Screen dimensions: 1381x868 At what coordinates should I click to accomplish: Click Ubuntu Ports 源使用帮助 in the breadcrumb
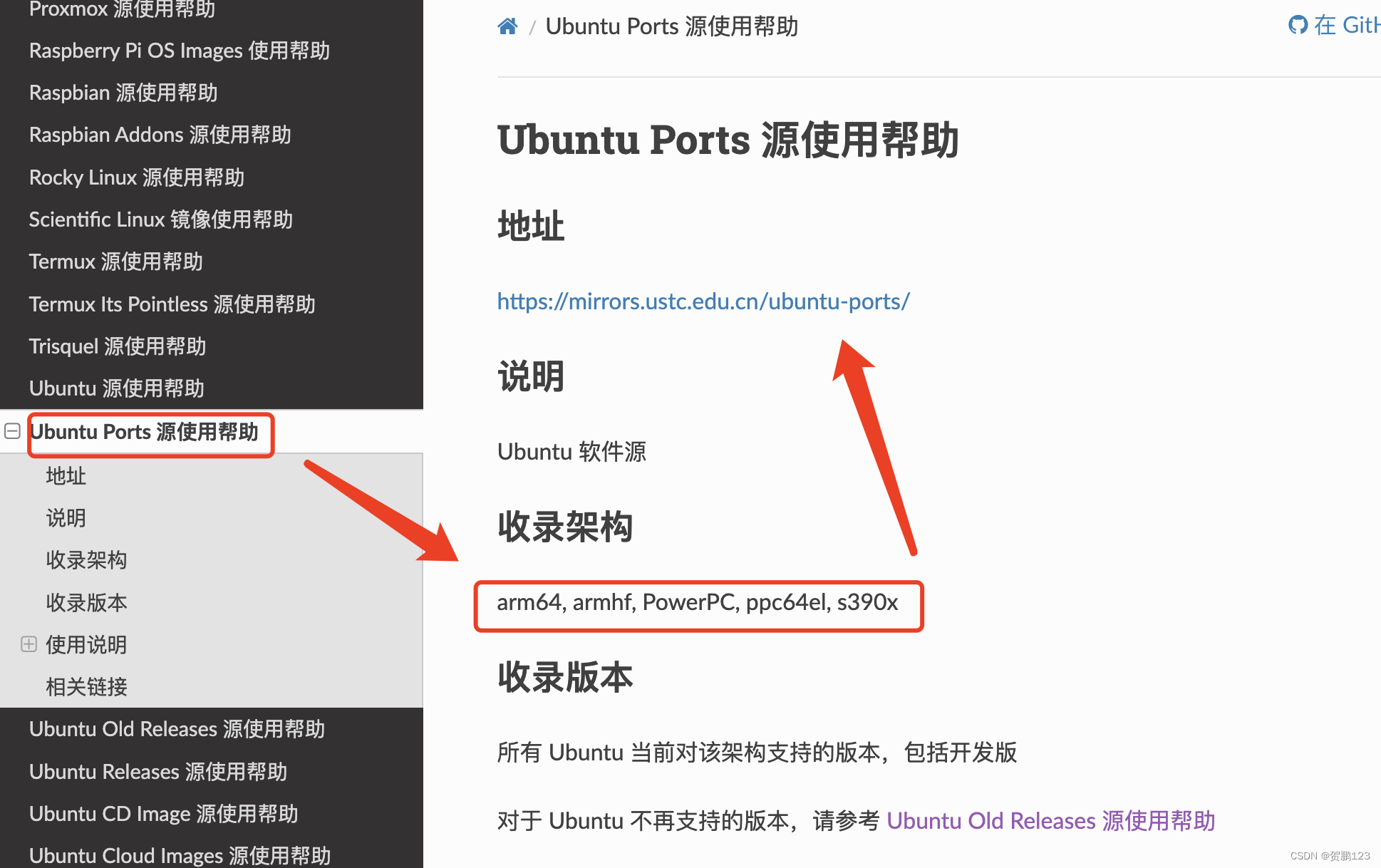(x=671, y=26)
